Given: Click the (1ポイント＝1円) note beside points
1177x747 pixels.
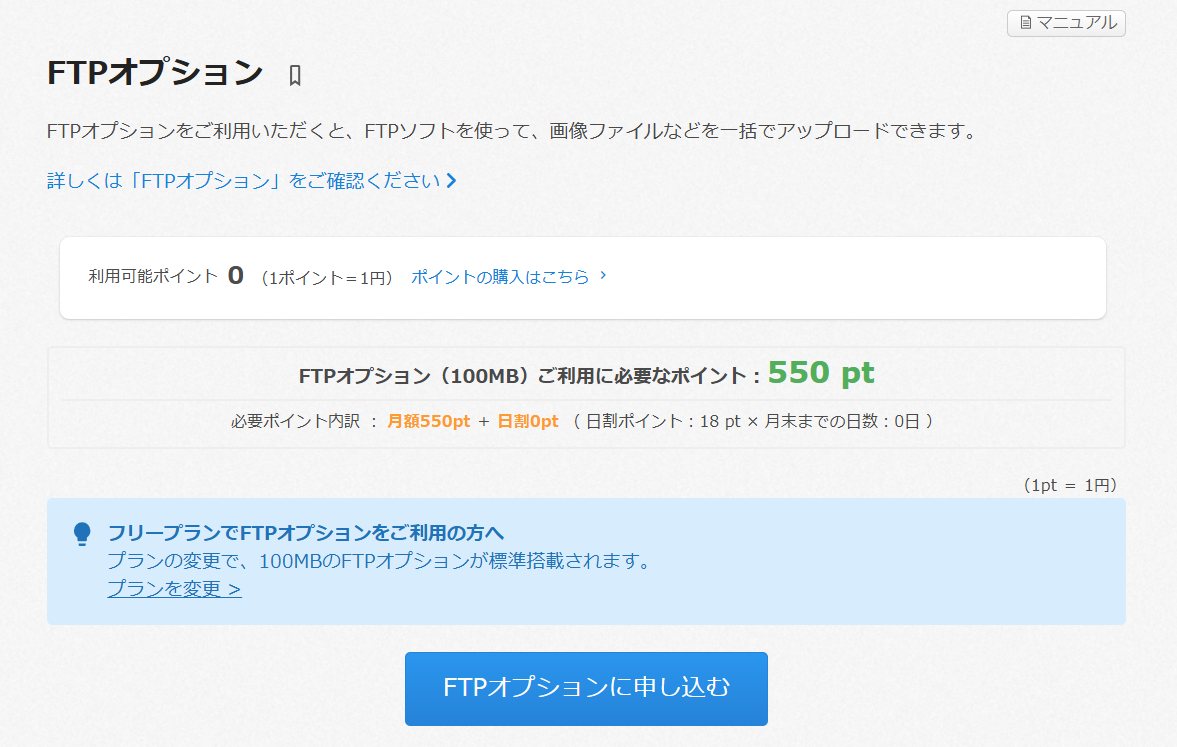Looking at the screenshot, I should pyautogui.click(x=327, y=278).
